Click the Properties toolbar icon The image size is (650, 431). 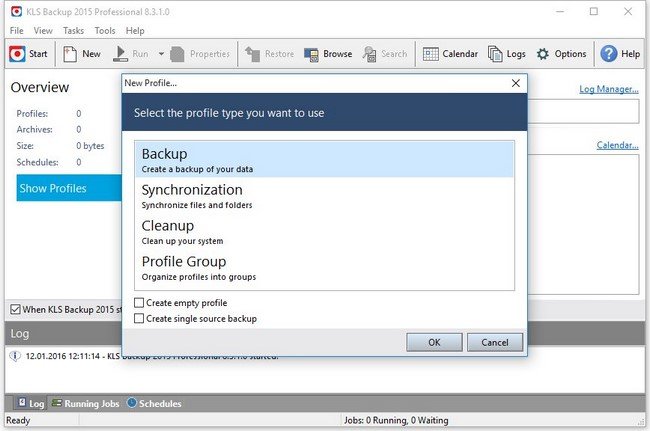coord(177,54)
